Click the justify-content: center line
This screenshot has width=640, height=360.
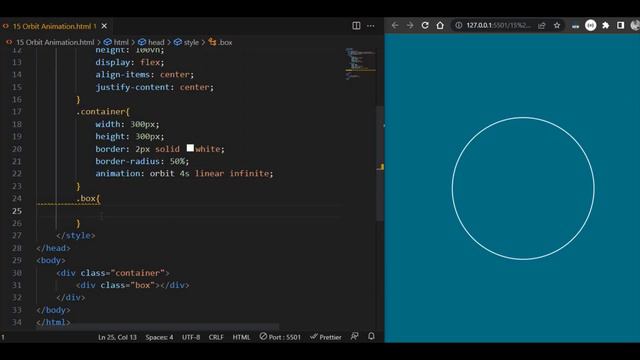pos(154,87)
